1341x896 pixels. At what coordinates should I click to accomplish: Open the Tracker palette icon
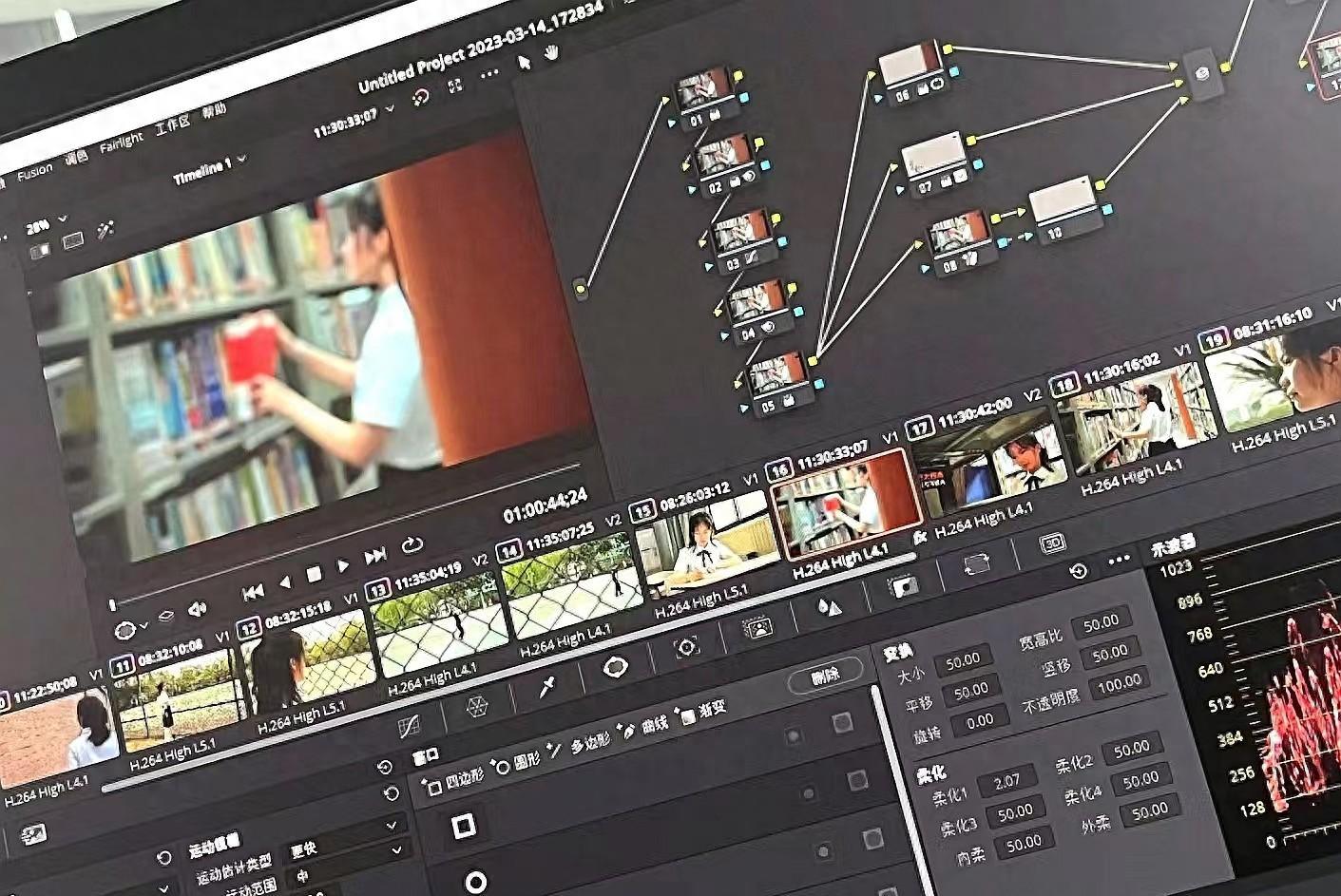(x=686, y=647)
